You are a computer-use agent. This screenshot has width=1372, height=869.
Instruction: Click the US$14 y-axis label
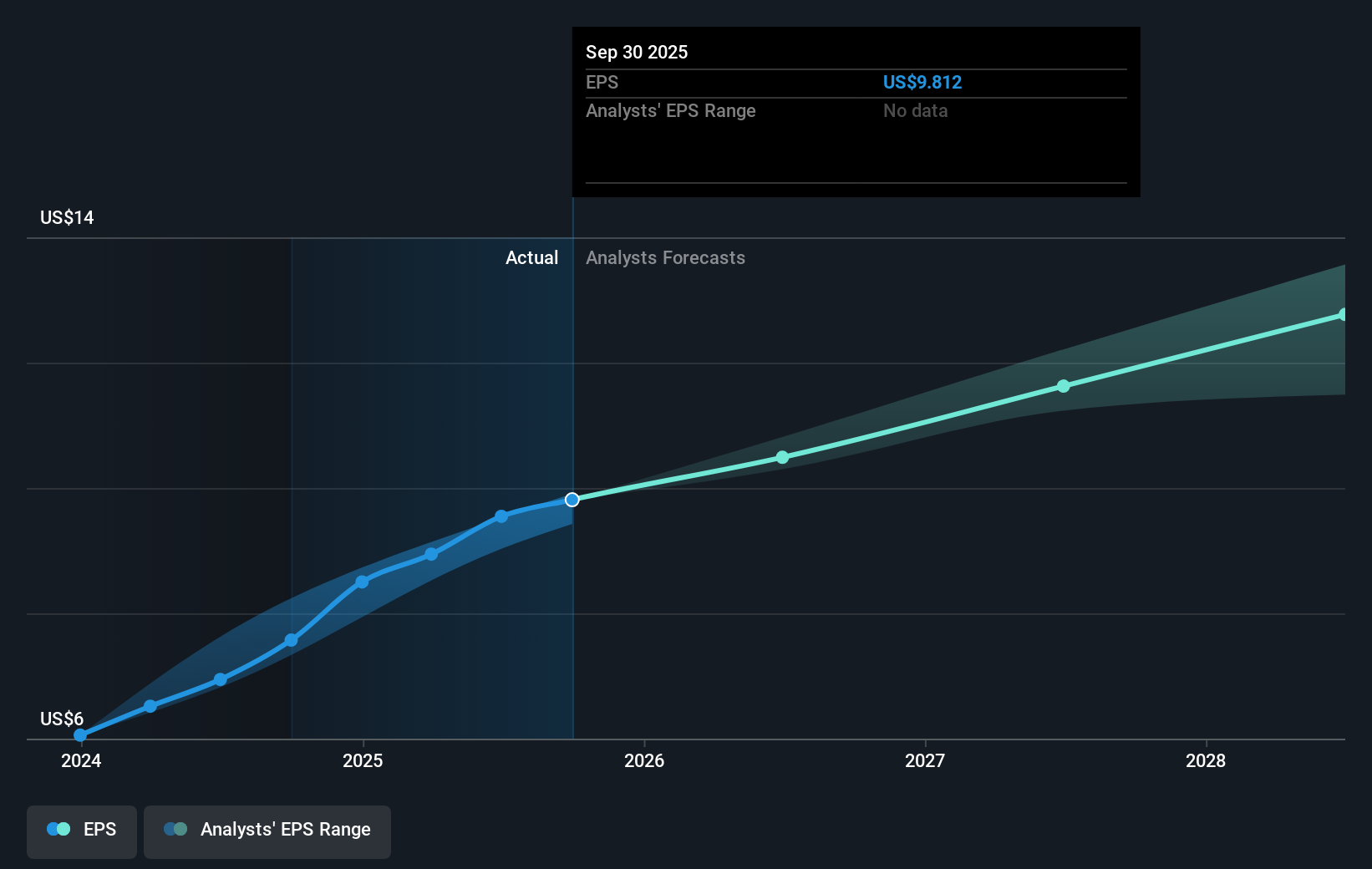(67, 218)
